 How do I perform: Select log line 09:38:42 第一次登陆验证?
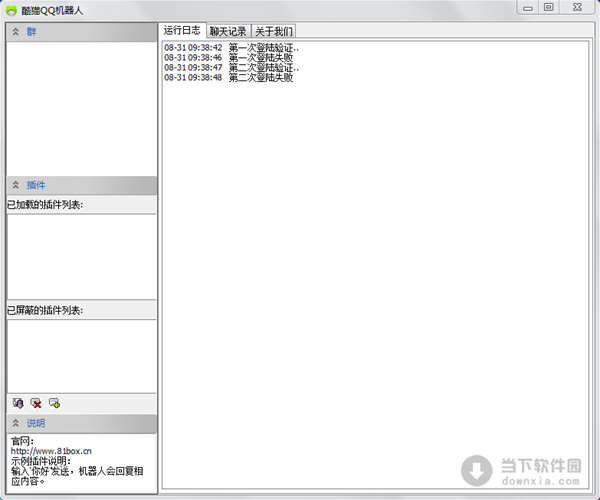point(232,48)
